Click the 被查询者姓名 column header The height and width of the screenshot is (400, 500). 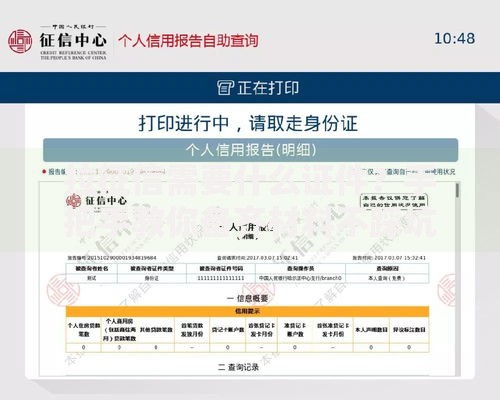click(x=92, y=269)
